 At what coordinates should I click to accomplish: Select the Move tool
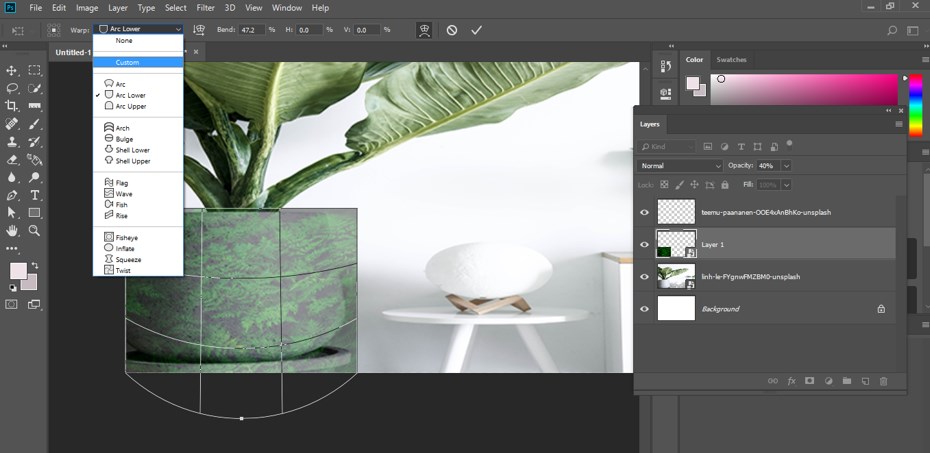(x=12, y=70)
